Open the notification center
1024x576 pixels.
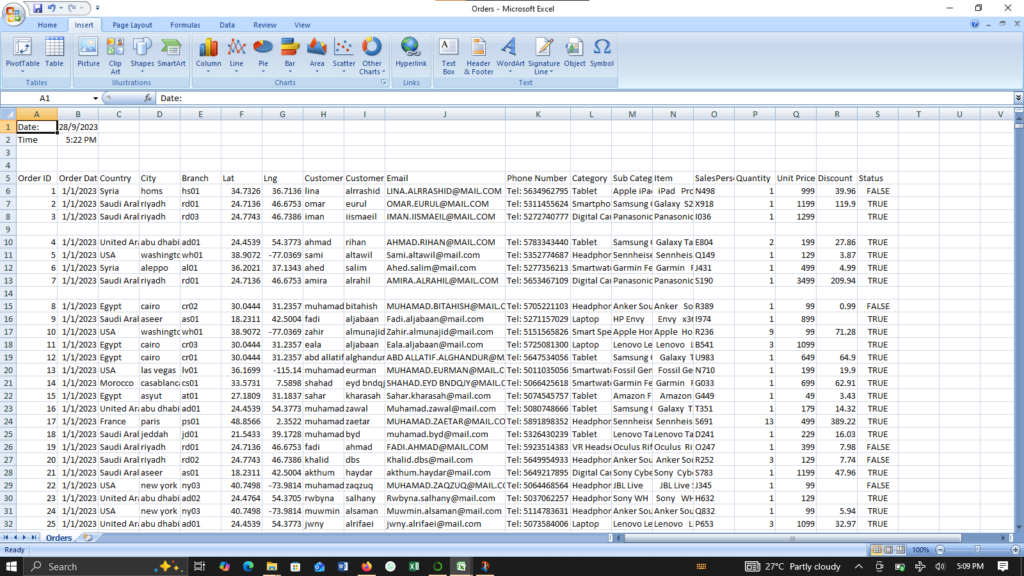pos(1003,566)
